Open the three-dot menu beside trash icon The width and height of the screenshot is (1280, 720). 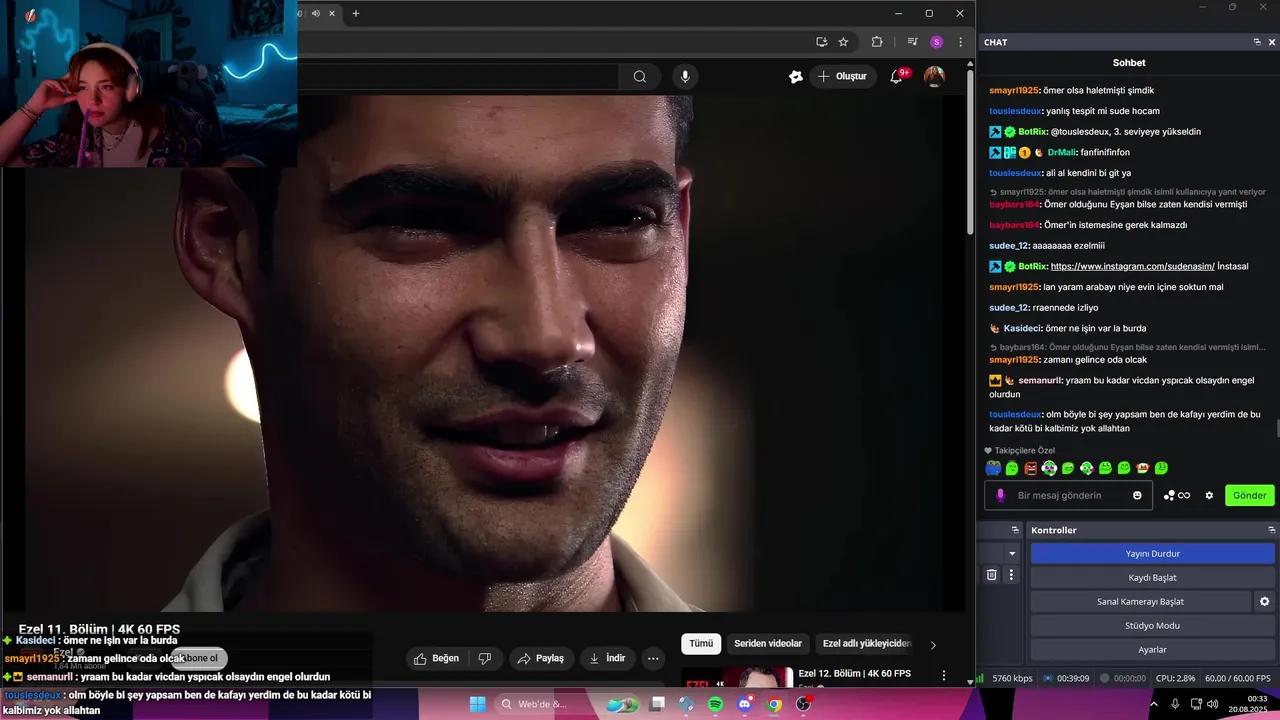1011,575
